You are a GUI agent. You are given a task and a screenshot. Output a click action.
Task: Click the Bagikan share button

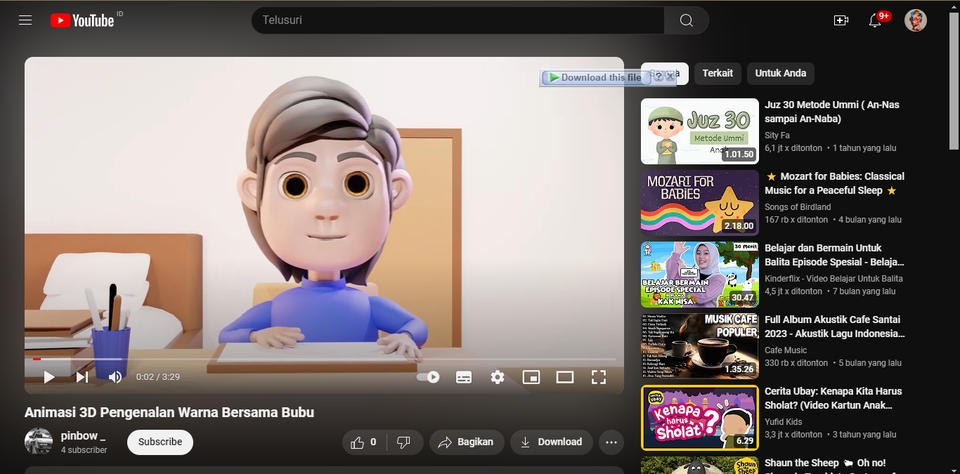coord(467,442)
